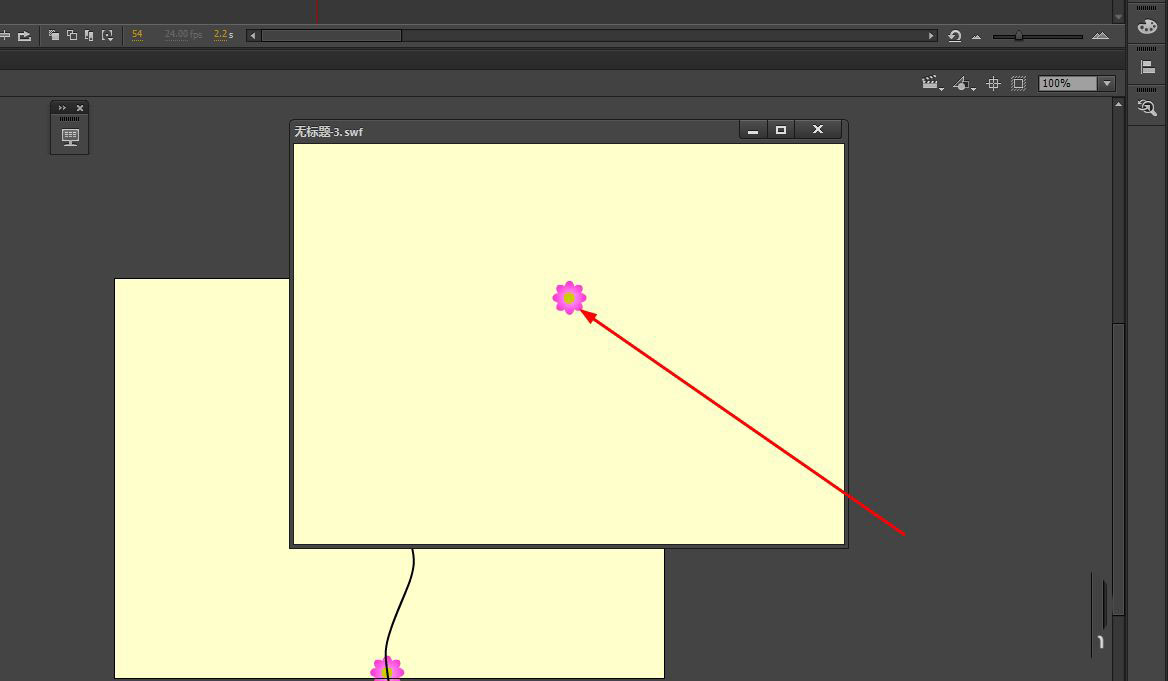The width and height of the screenshot is (1168, 681).
Task: Close the small floating panel
Action: (80, 108)
